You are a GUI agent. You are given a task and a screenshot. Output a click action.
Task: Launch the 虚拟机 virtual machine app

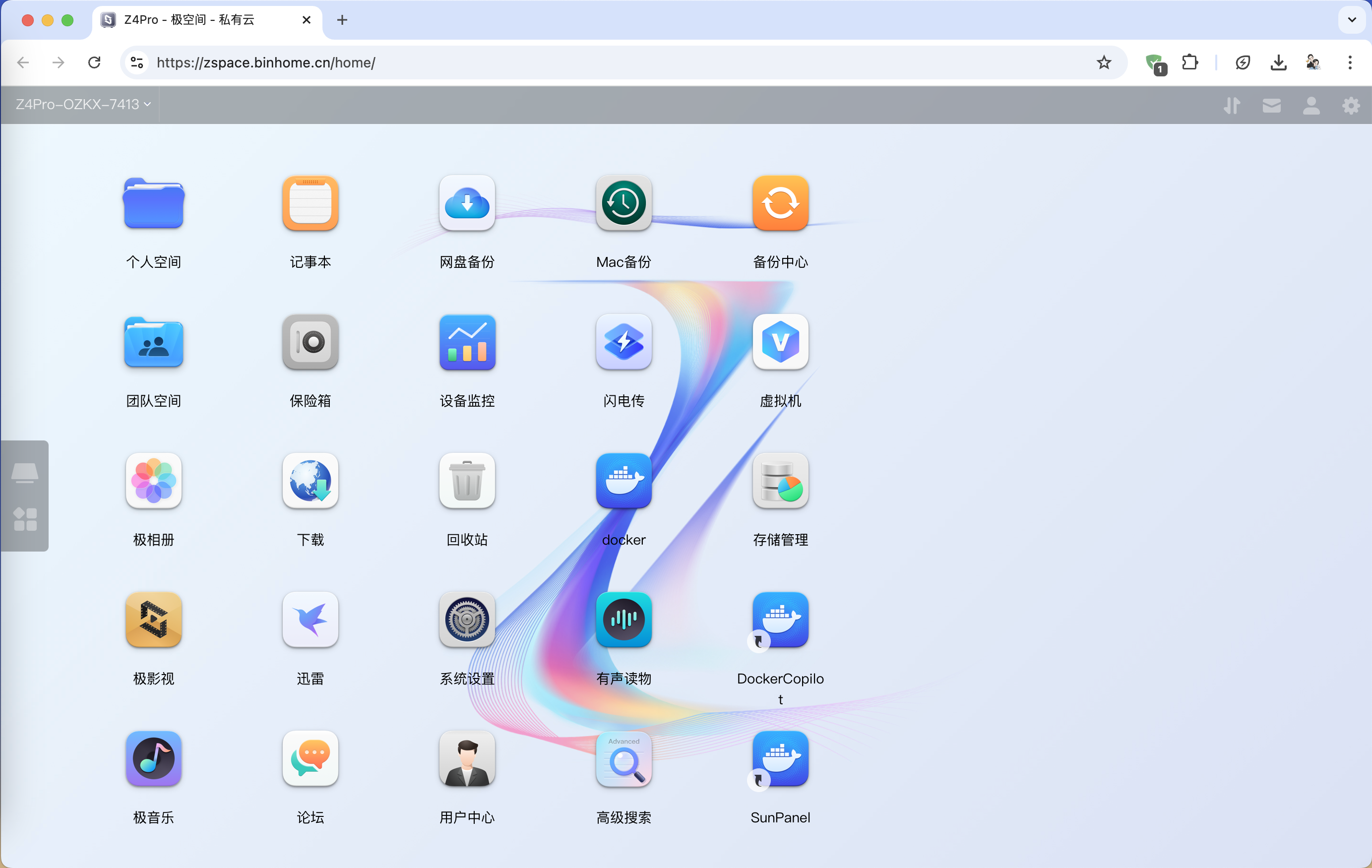(x=780, y=342)
